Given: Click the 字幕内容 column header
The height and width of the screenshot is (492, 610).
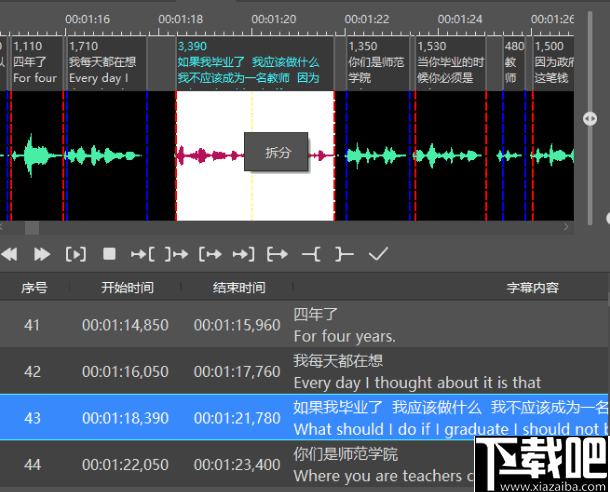Looking at the screenshot, I should pyautogui.click(x=533, y=287).
